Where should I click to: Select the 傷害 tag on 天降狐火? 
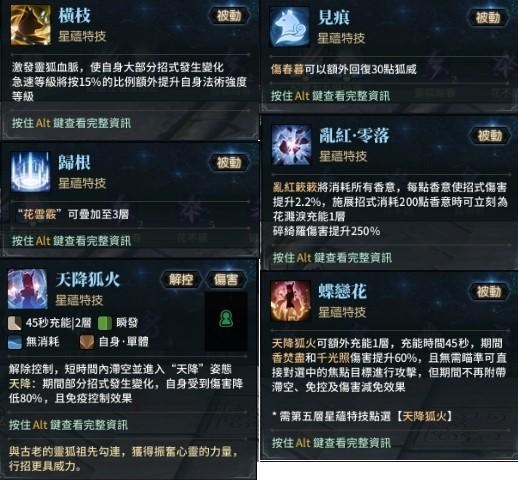click(226, 279)
